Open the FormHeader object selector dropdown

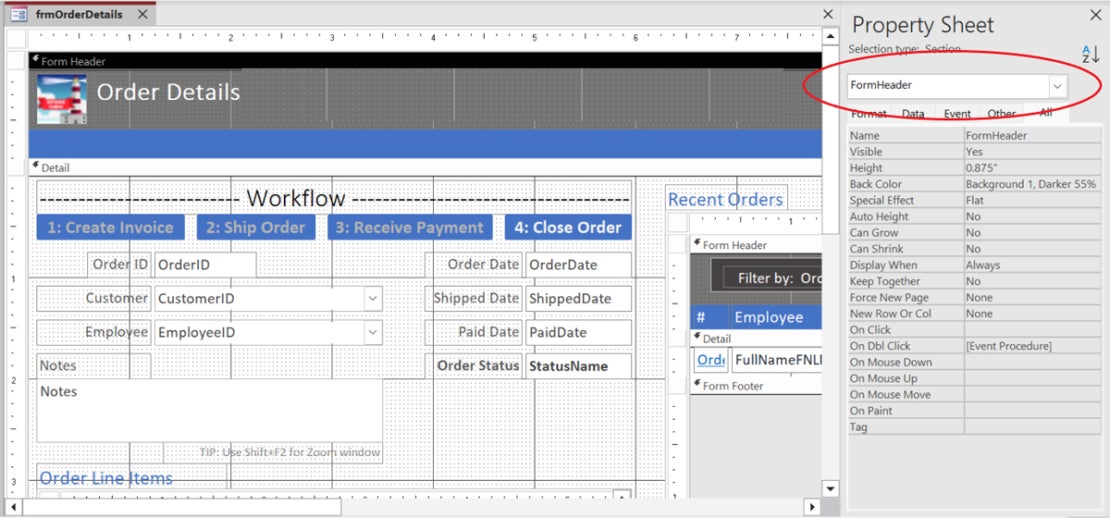1057,86
